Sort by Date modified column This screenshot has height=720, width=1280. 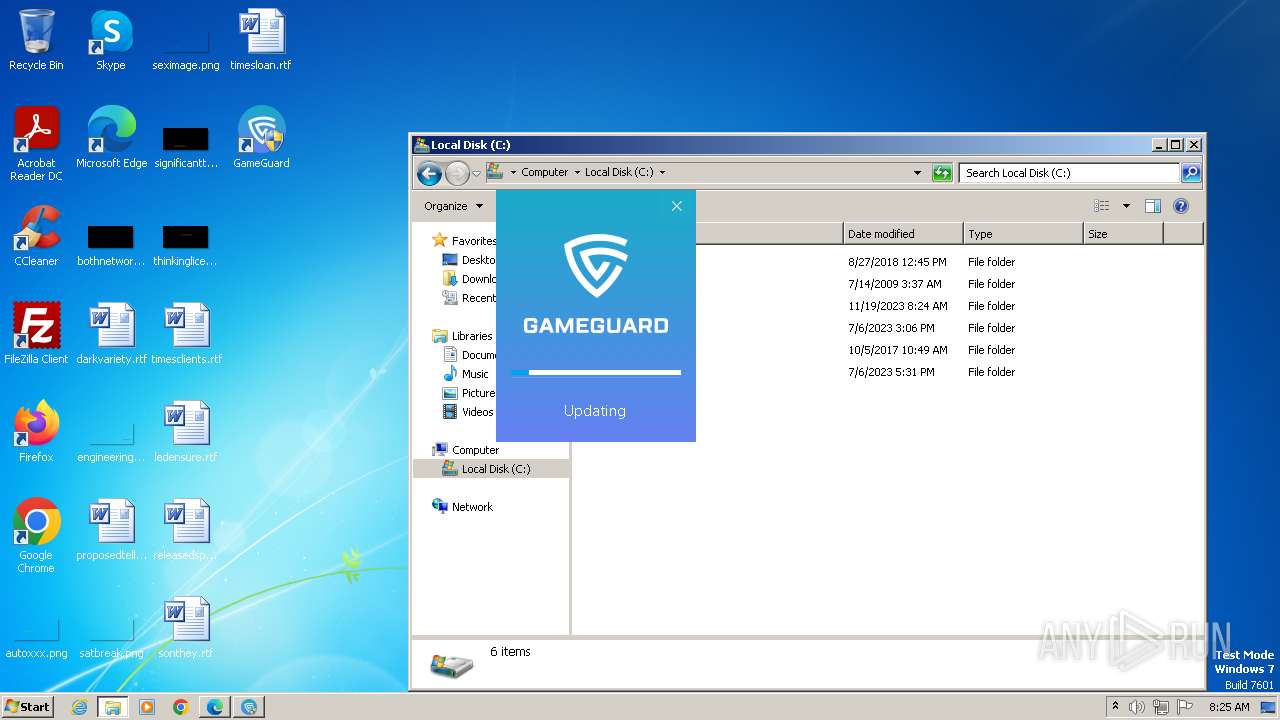click(903, 234)
